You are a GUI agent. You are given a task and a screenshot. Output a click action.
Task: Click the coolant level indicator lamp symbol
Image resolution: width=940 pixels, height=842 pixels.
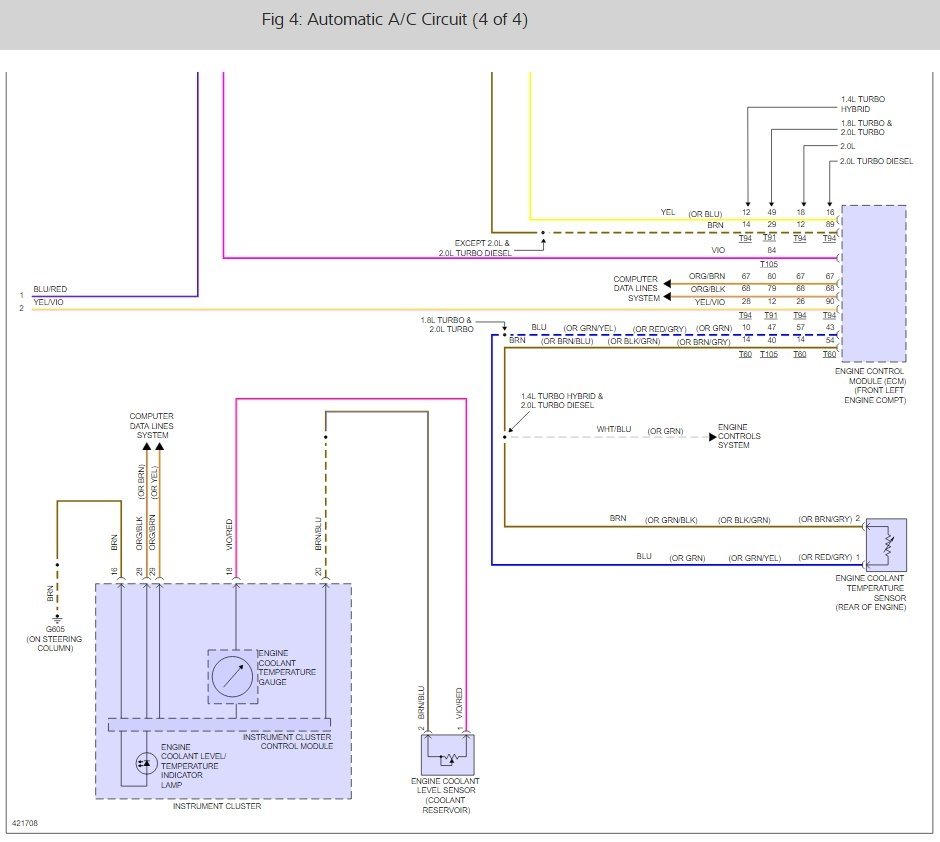pos(146,763)
